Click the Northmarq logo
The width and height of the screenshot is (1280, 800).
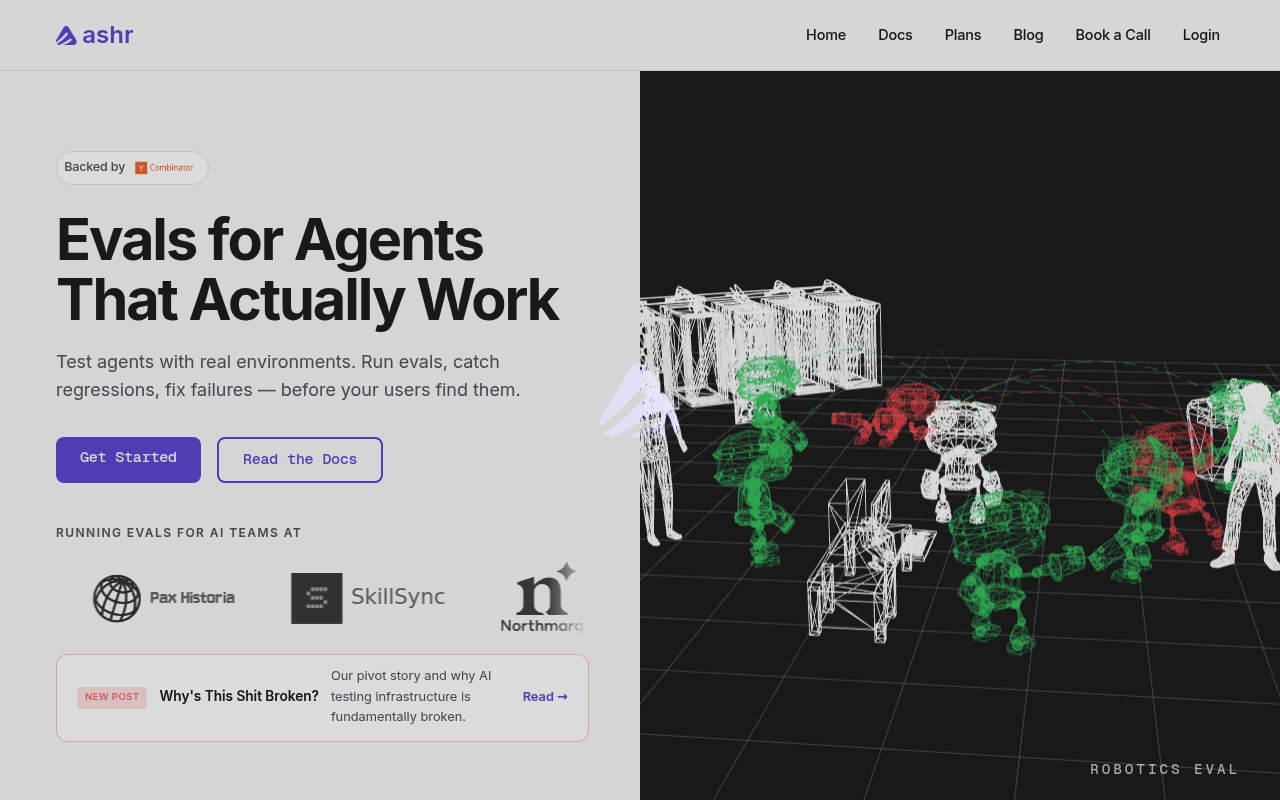pyautogui.click(x=541, y=598)
